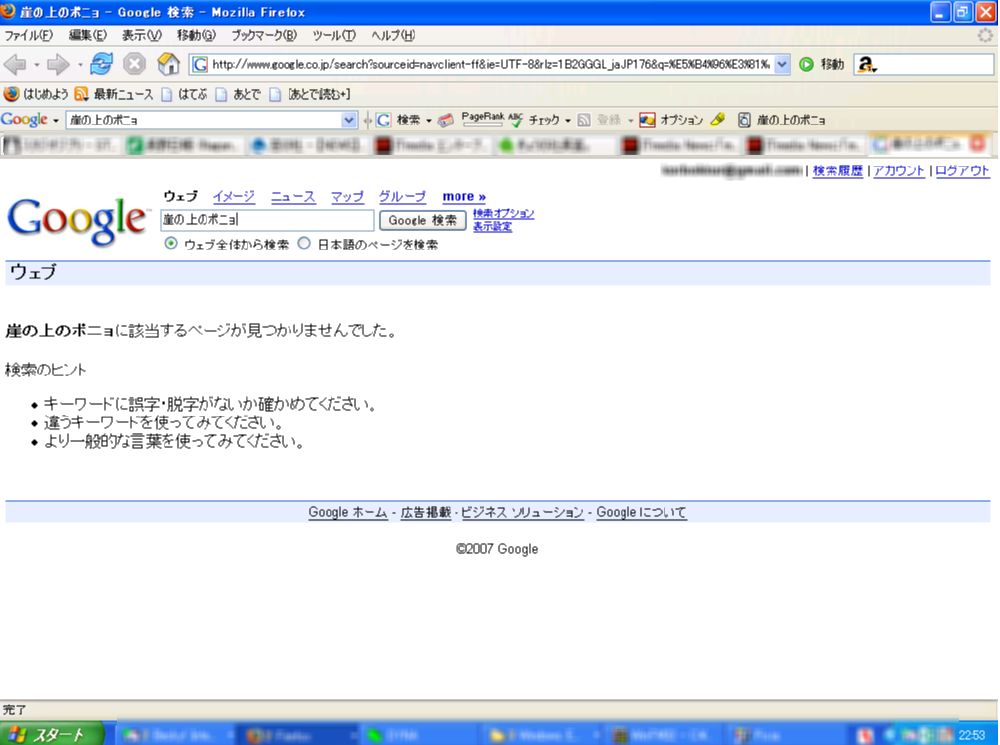Open the 表示 menu
Screen dimensions: 1000x745
142,36
